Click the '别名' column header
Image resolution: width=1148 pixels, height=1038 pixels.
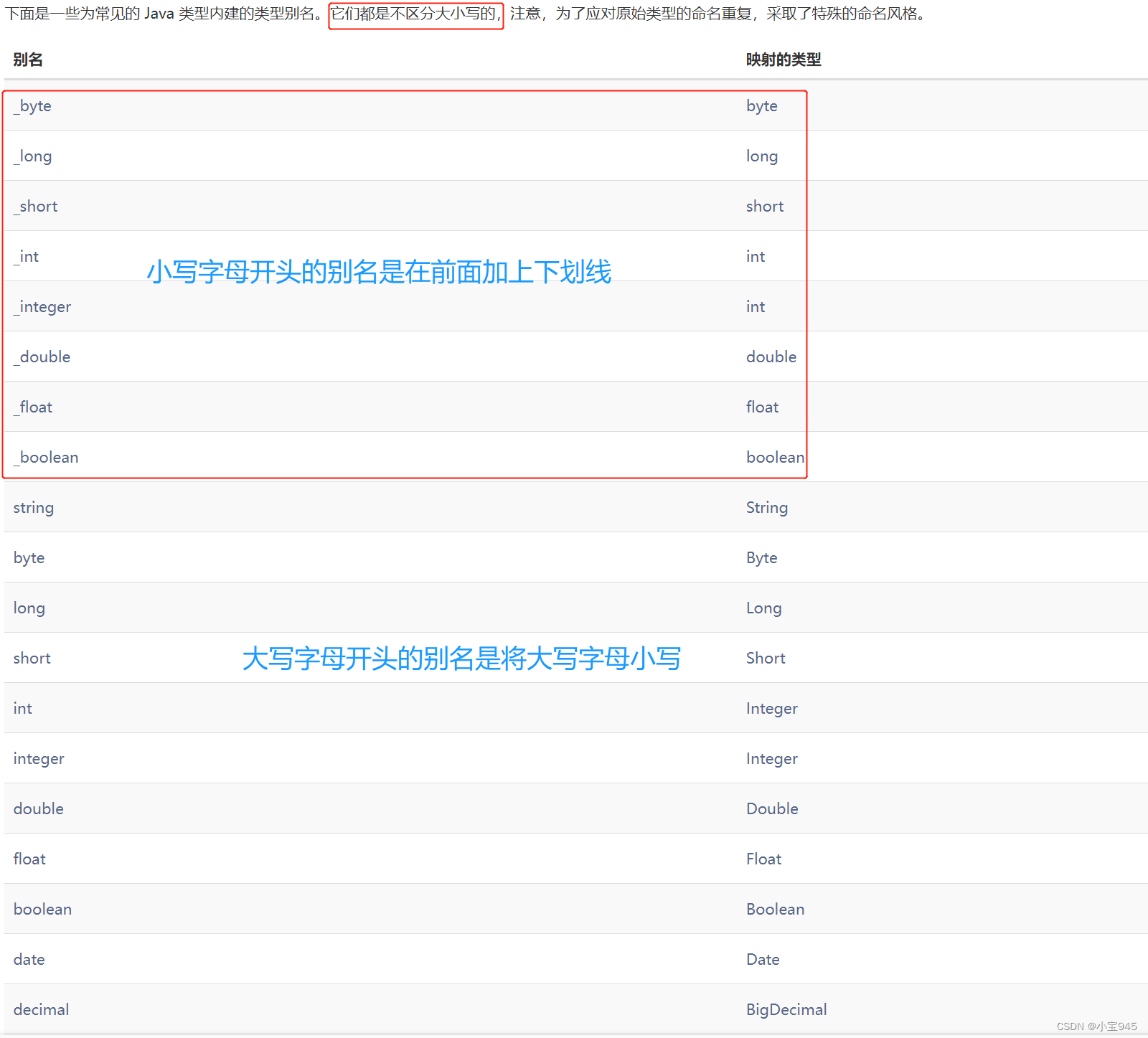tap(28, 60)
